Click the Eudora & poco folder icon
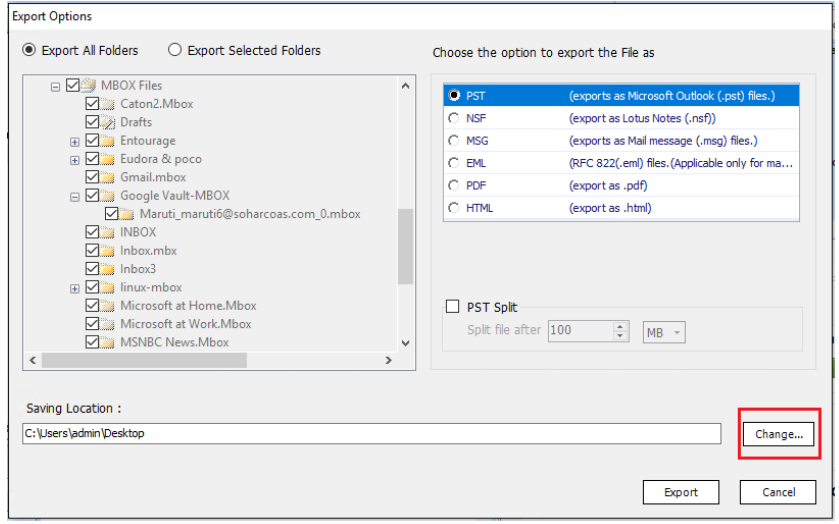This screenshot has height=524, width=839. pos(108,159)
